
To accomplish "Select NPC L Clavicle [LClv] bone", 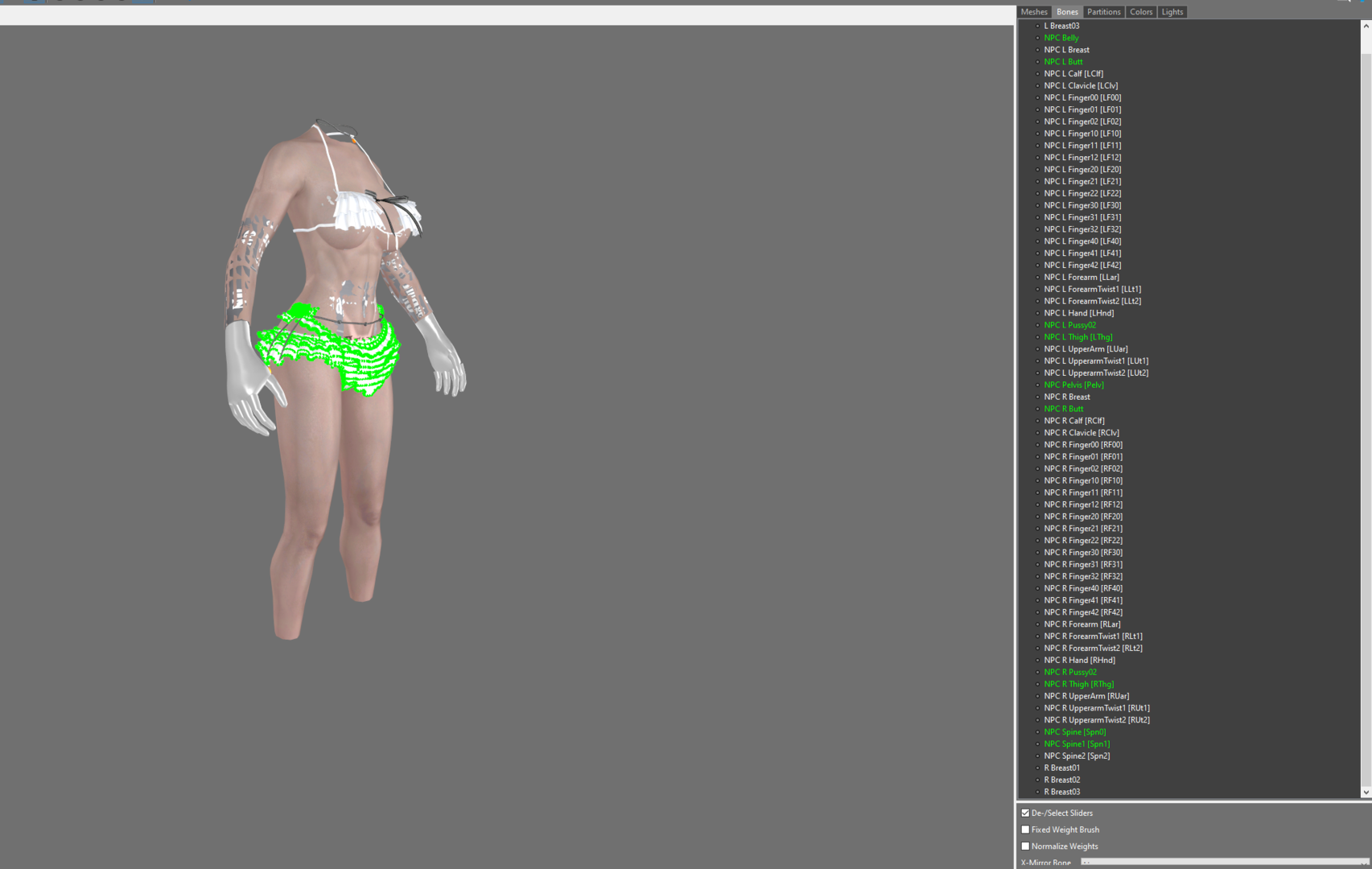I will pyautogui.click(x=1081, y=86).
